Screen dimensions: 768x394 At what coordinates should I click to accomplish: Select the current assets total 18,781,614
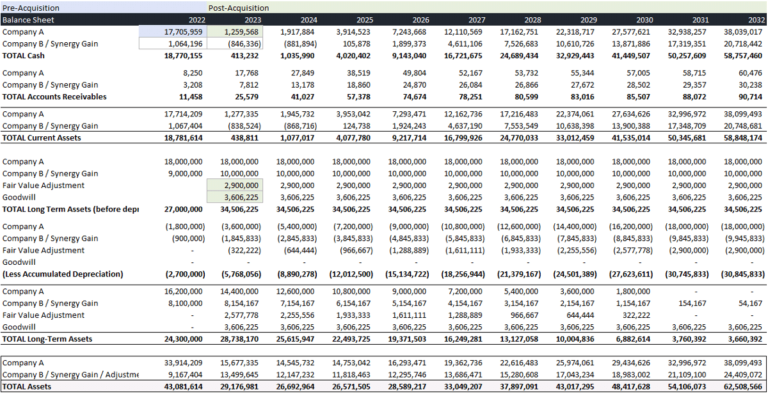183,138
